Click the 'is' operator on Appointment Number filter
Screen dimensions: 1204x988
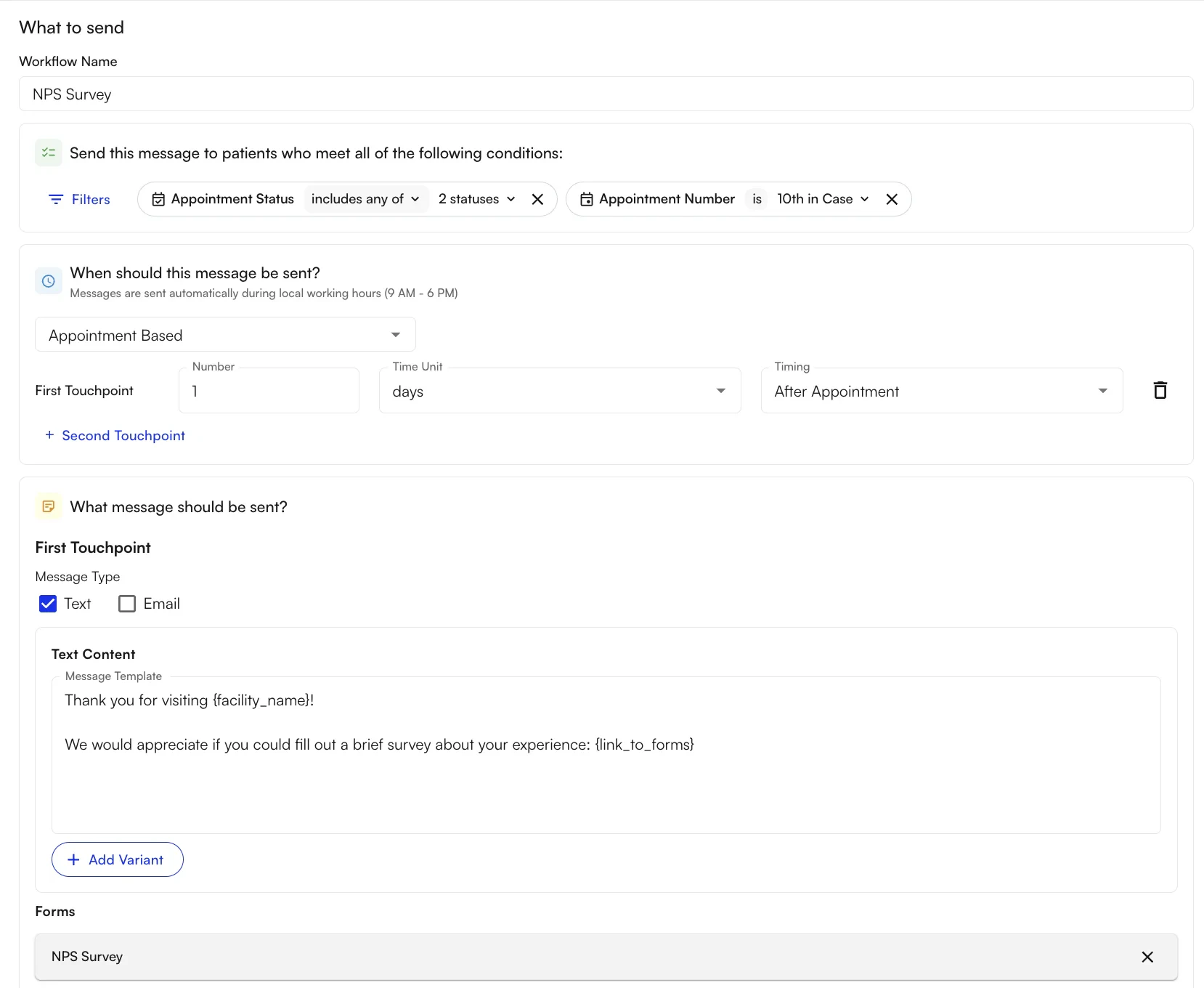(x=756, y=198)
